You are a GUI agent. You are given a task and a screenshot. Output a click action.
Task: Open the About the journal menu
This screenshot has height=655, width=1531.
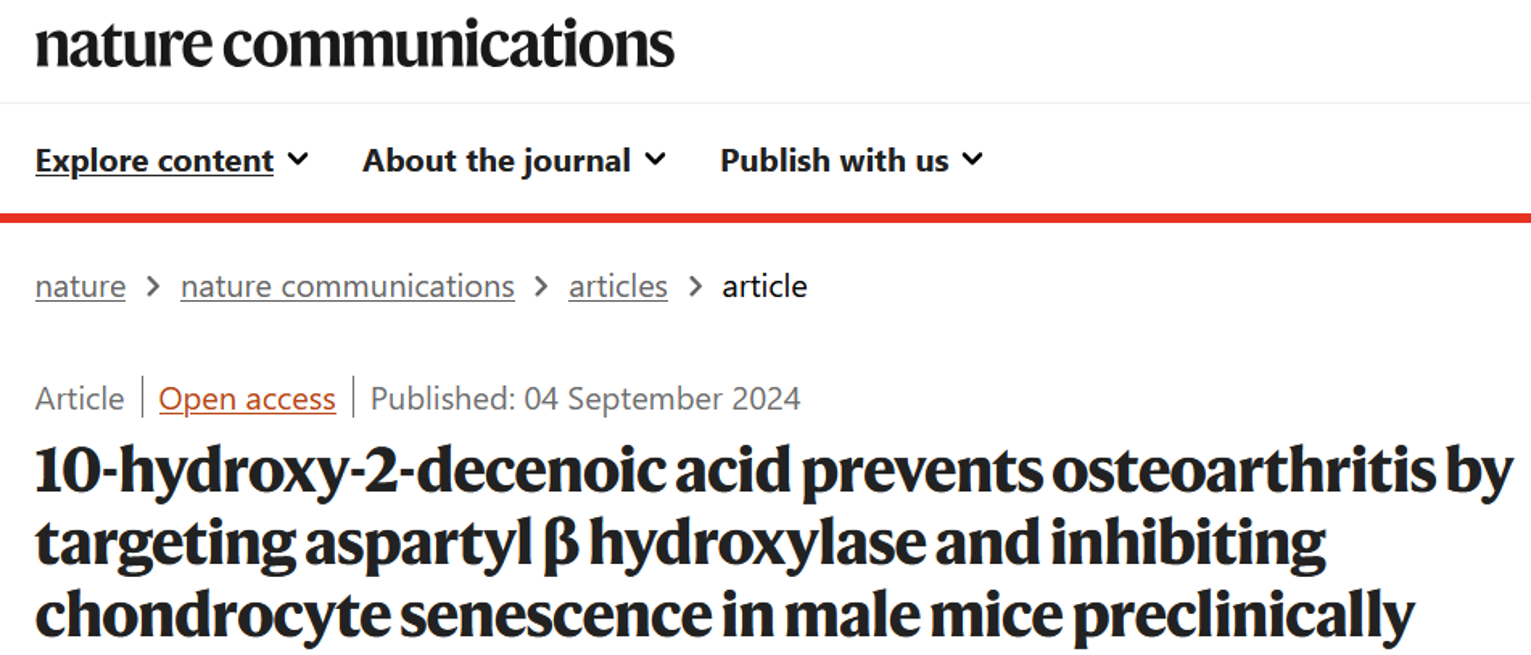click(496, 161)
